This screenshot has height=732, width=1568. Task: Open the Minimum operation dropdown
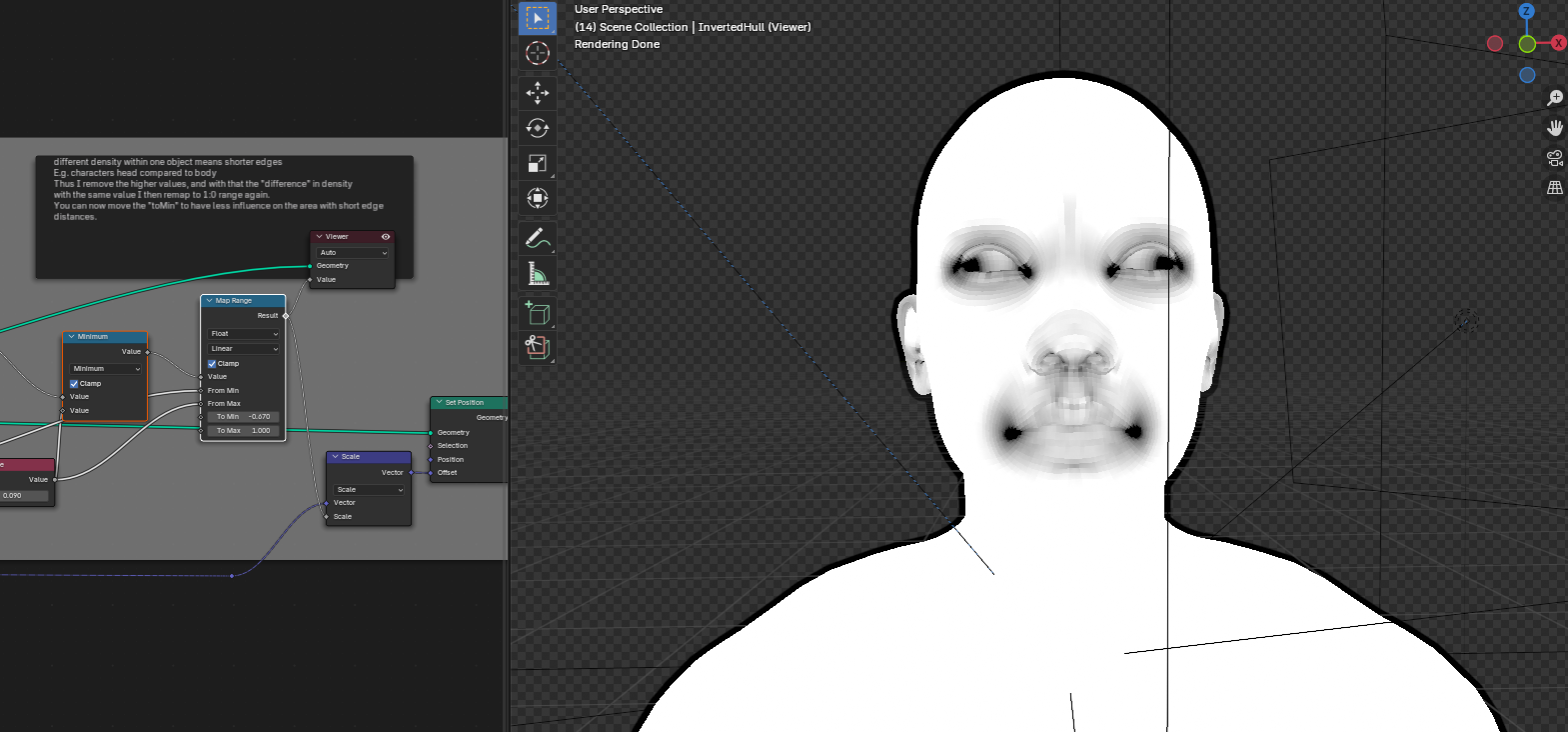(x=106, y=369)
